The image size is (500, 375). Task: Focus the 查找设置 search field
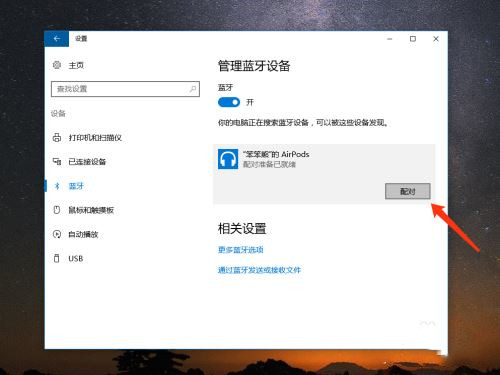[x=125, y=89]
